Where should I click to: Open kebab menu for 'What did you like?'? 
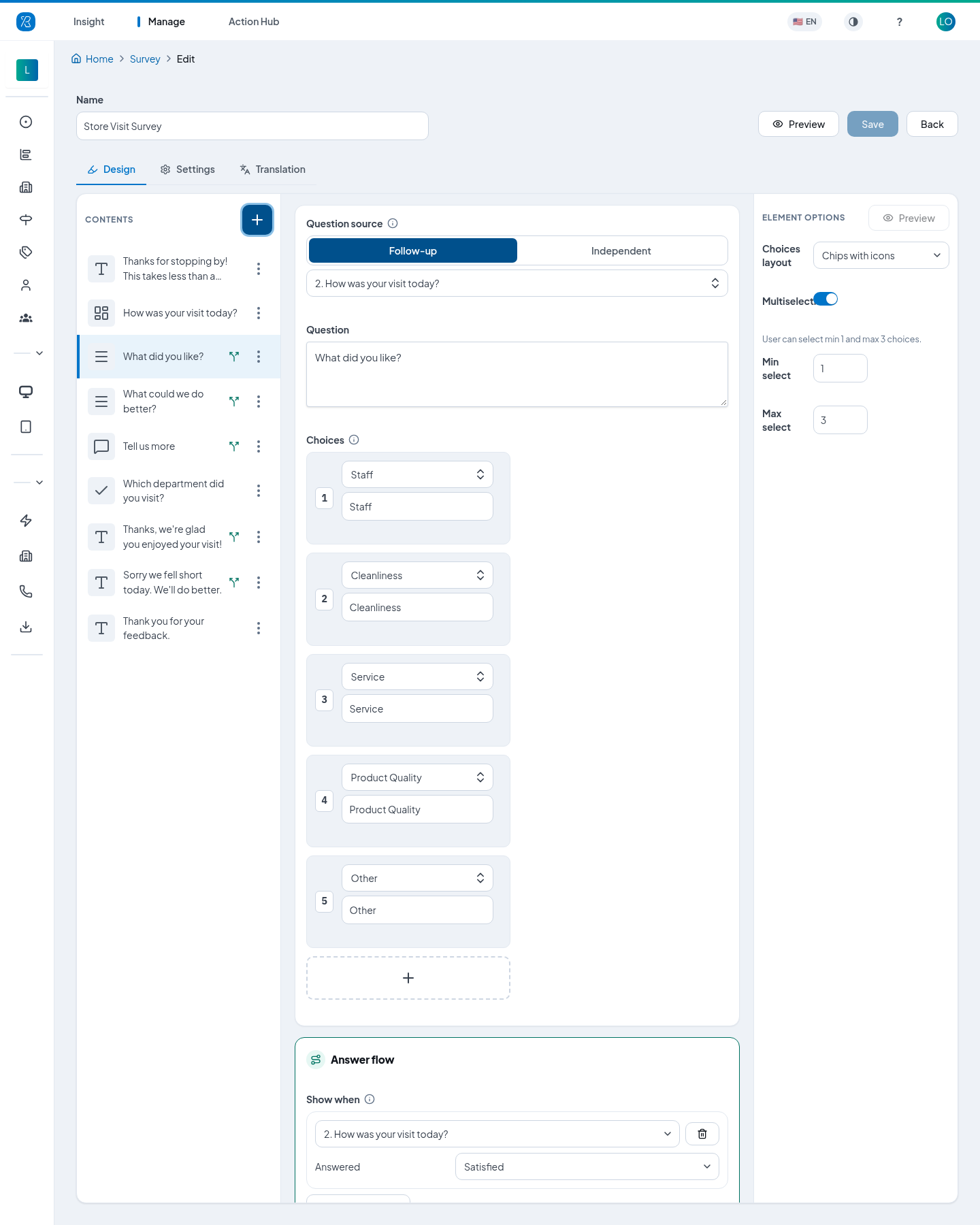coord(259,357)
